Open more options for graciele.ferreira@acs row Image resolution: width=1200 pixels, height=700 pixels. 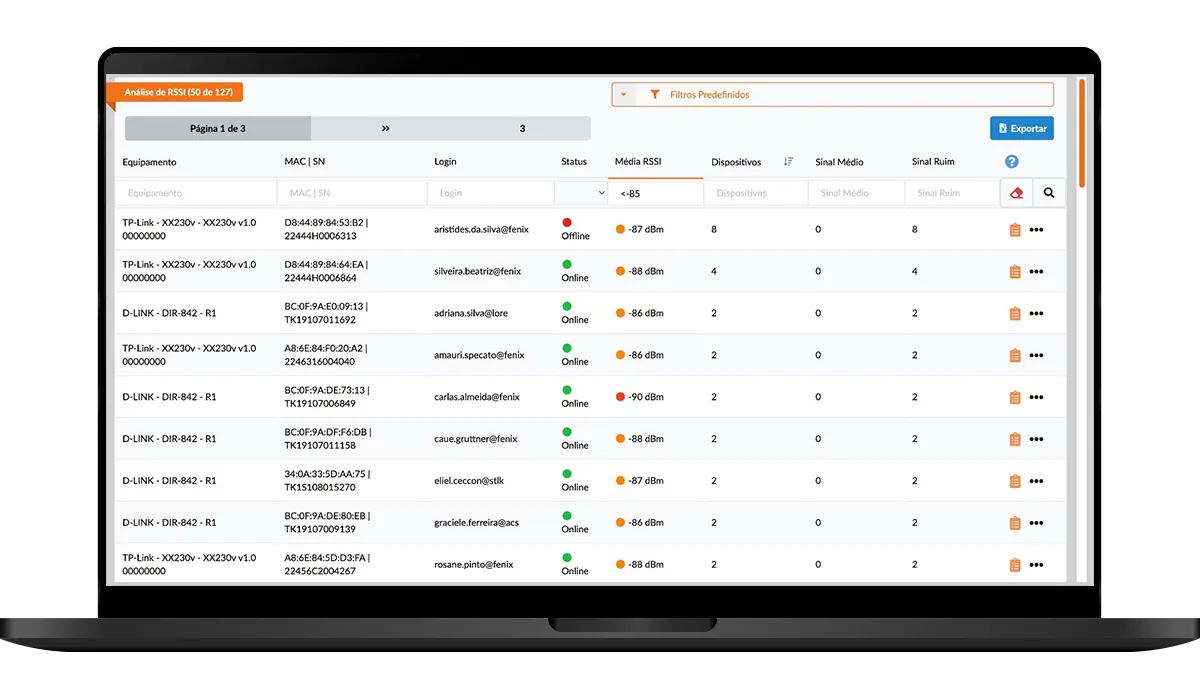click(1036, 523)
